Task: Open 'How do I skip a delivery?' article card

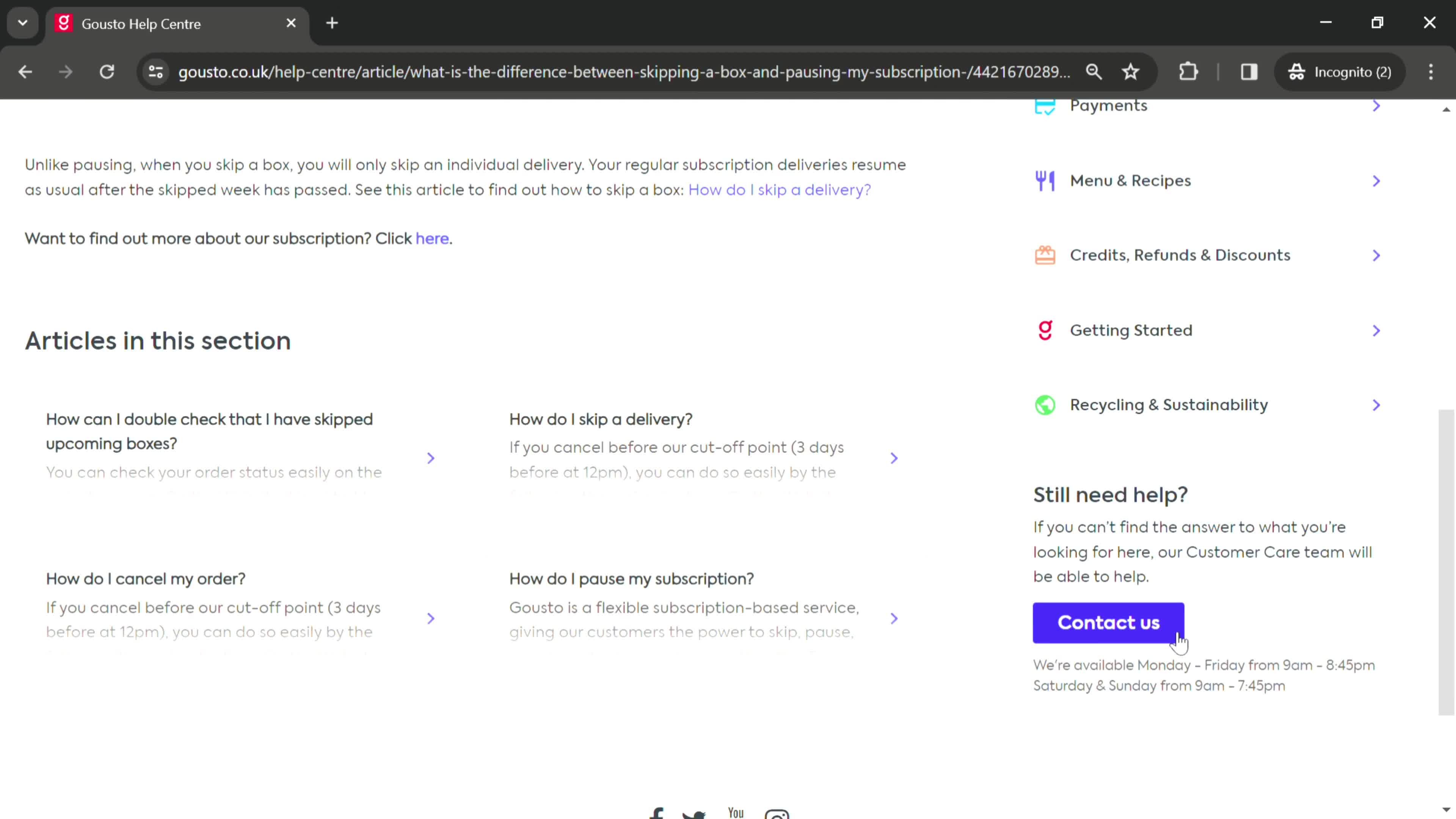Action: click(704, 458)
